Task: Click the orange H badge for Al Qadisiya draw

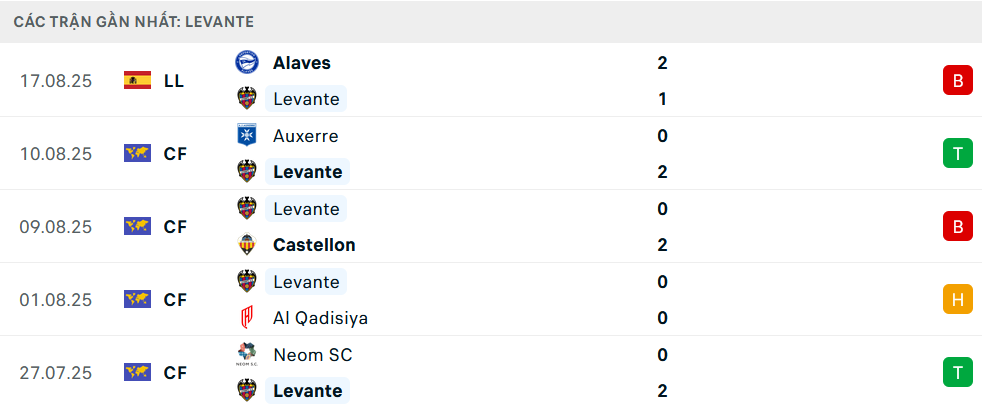Action: point(957,299)
